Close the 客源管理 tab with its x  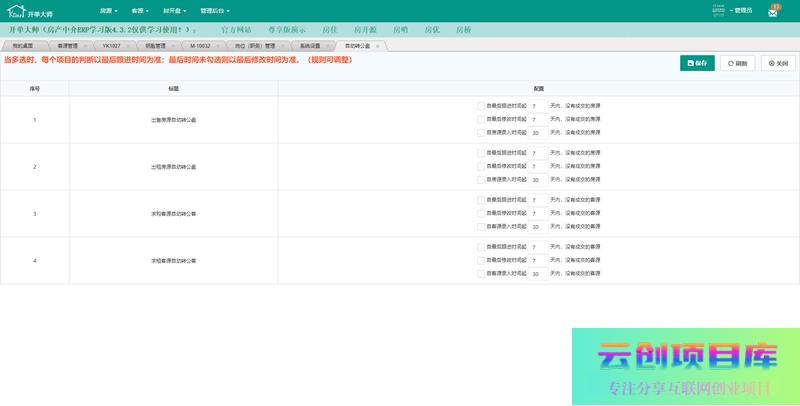tap(84, 46)
